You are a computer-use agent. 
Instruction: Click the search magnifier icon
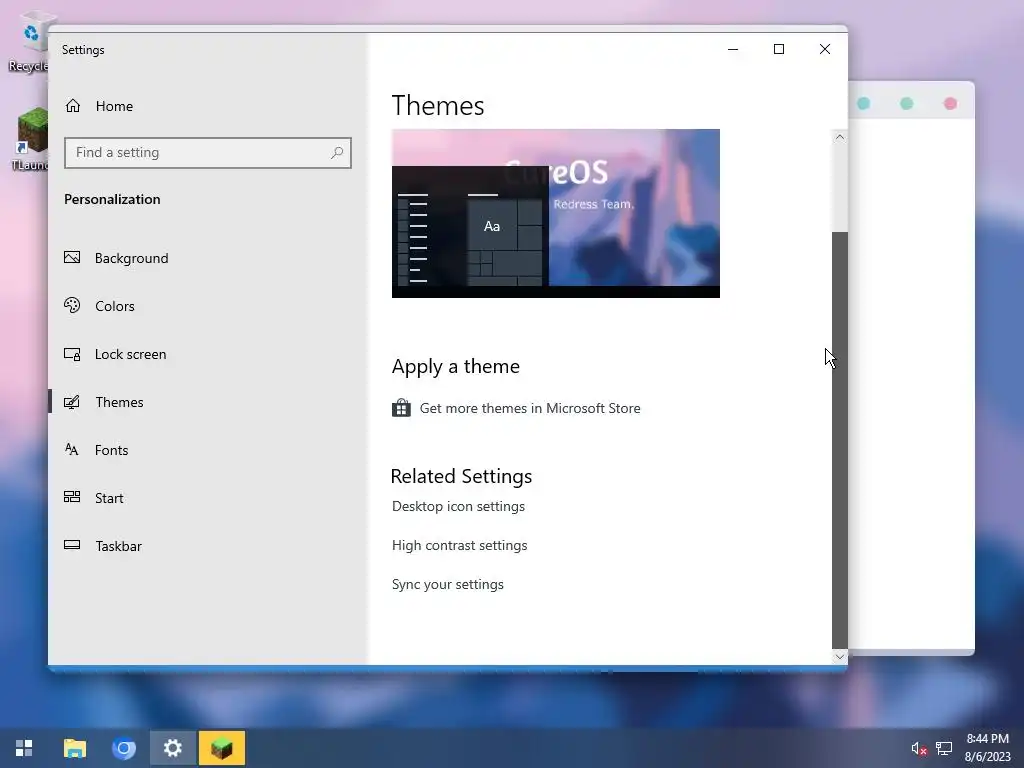pos(337,153)
